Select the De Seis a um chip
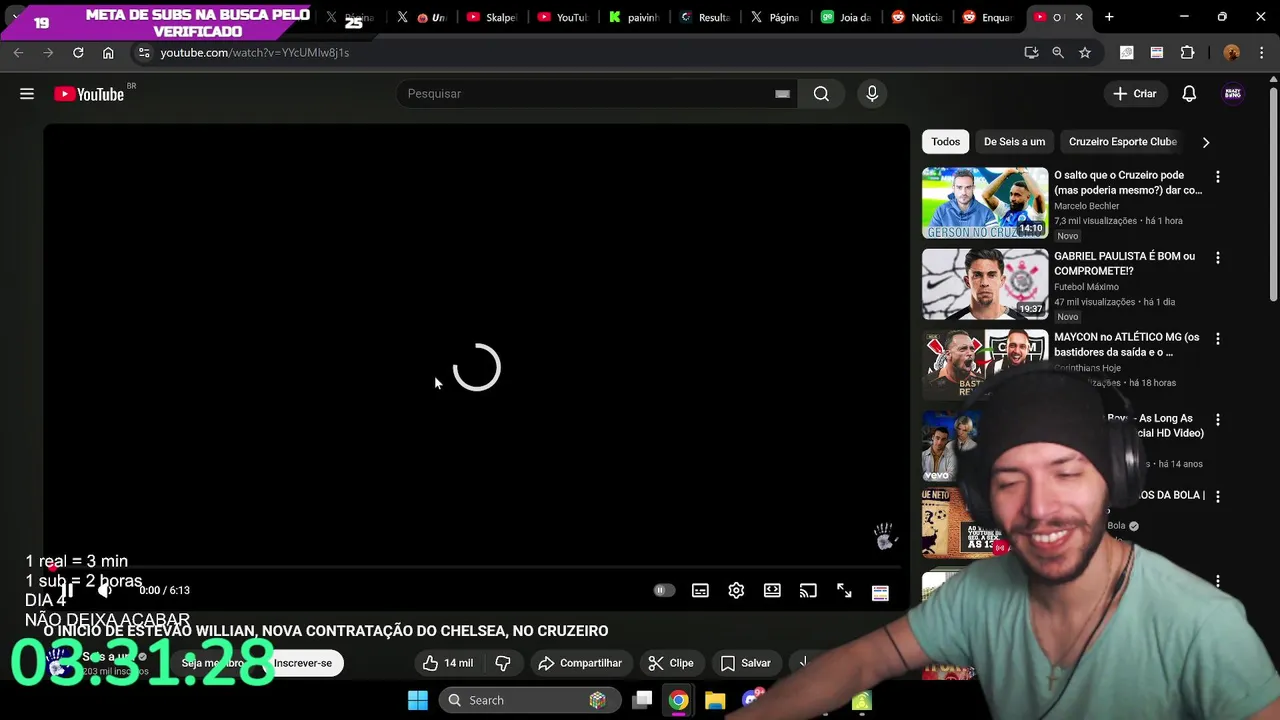1280x720 pixels. (1014, 142)
